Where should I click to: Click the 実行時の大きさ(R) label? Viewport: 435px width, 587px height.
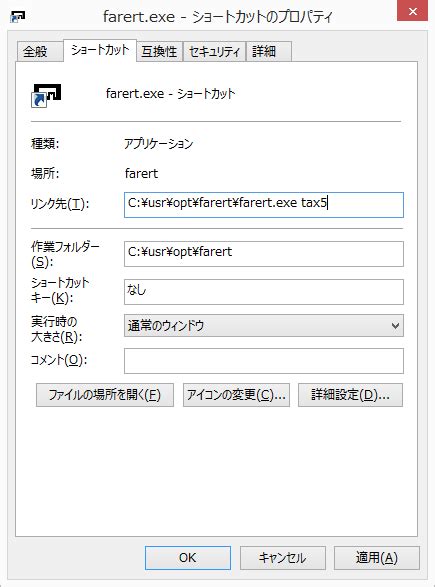click(56, 329)
